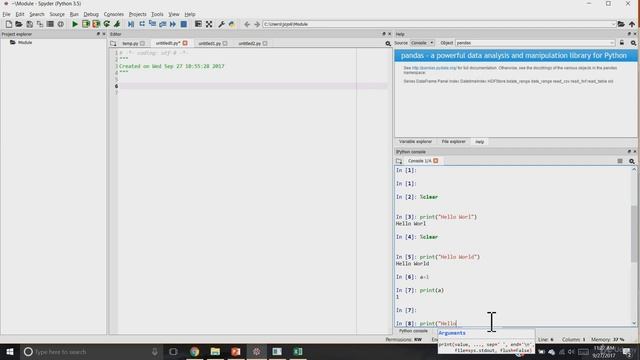Click the Python console bottom tab
The width and height of the screenshot is (640, 360).
click(x=413, y=331)
